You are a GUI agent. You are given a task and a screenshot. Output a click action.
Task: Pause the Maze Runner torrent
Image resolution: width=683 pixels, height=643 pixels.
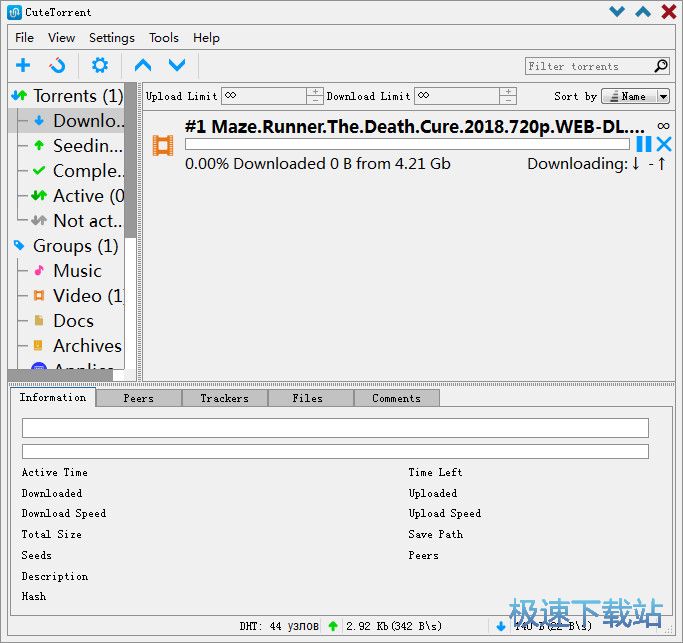(643, 144)
